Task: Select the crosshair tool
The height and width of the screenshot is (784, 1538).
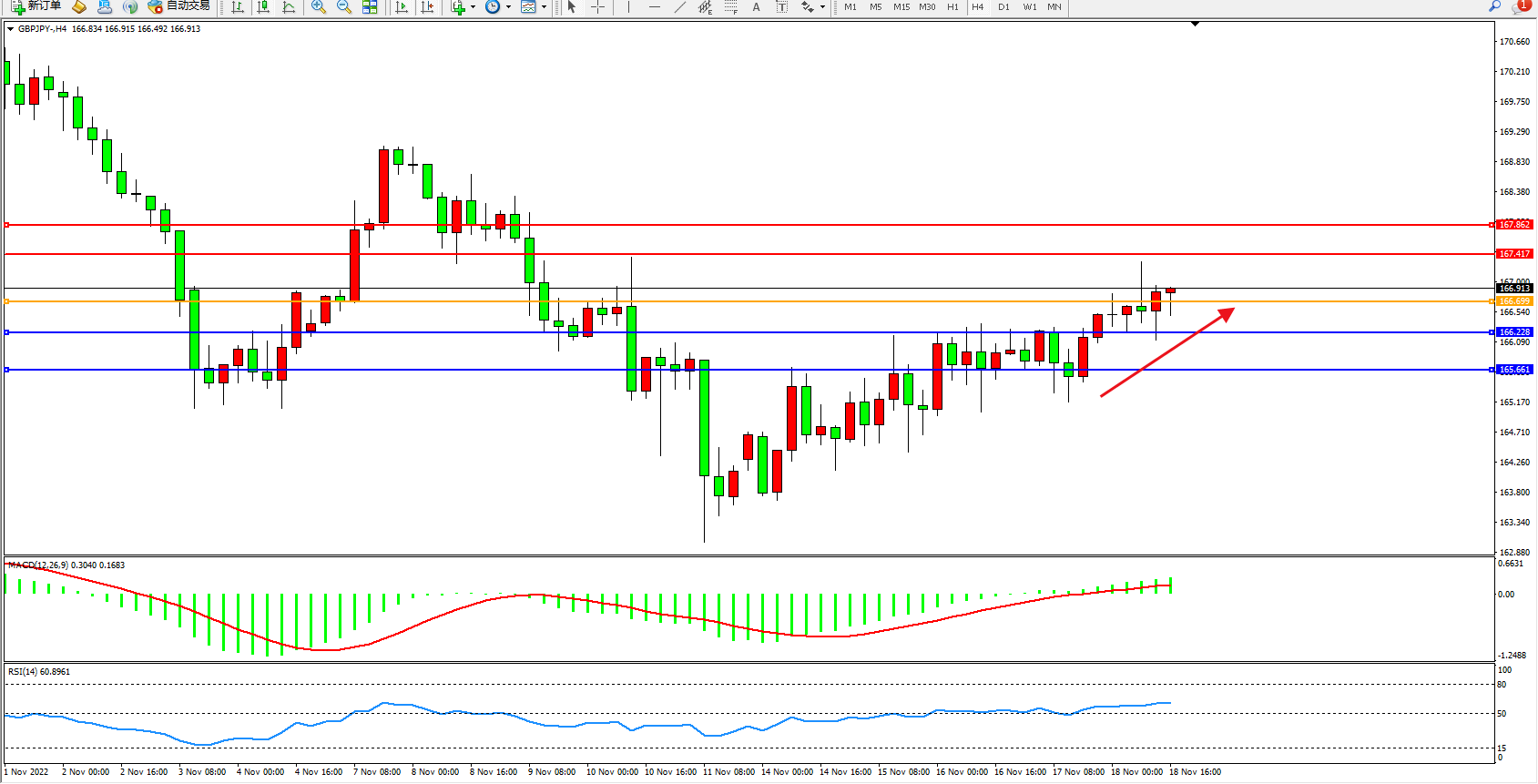Action: [x=598, y=7]
